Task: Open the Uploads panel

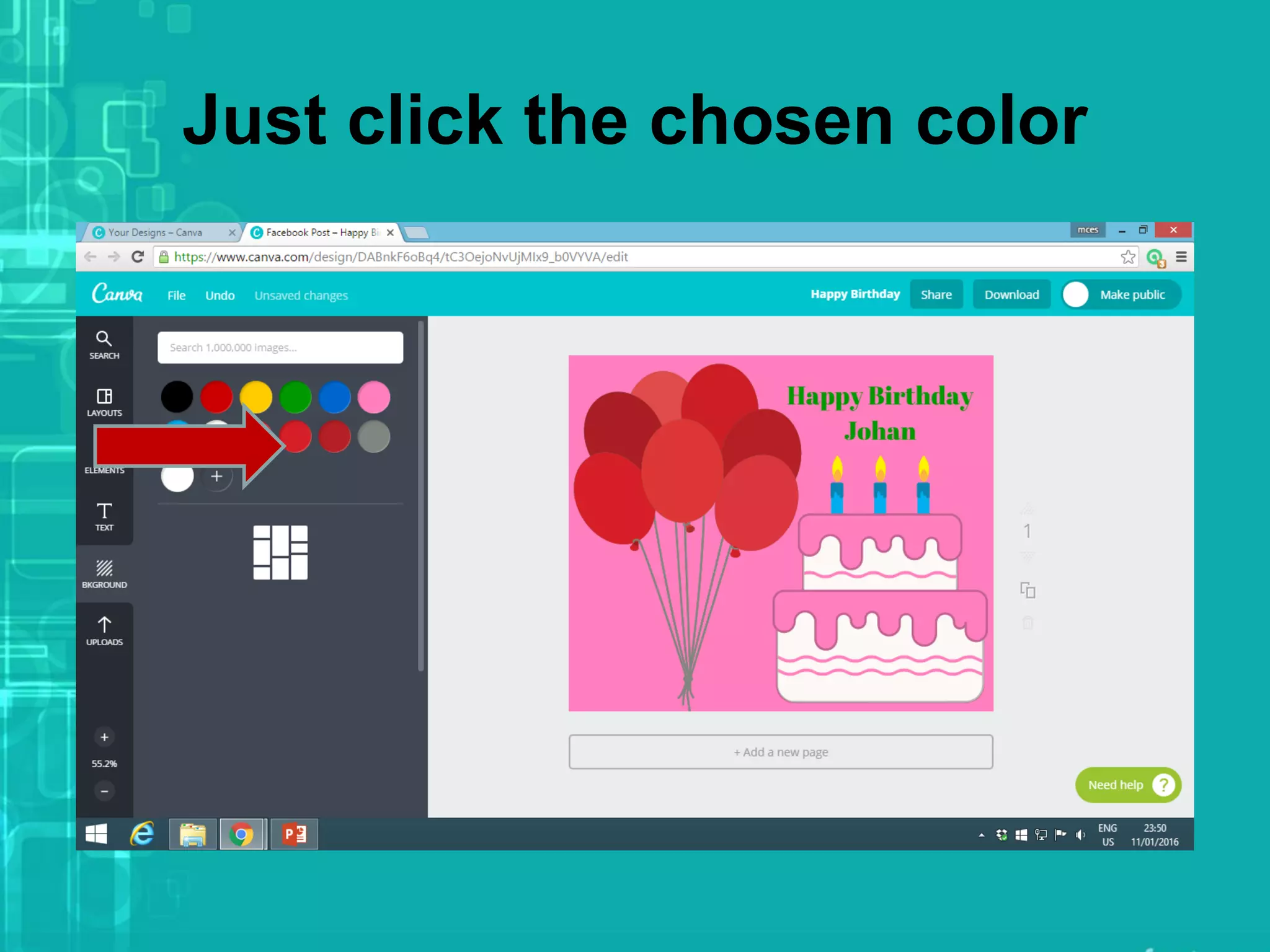Action: point(104,631)
